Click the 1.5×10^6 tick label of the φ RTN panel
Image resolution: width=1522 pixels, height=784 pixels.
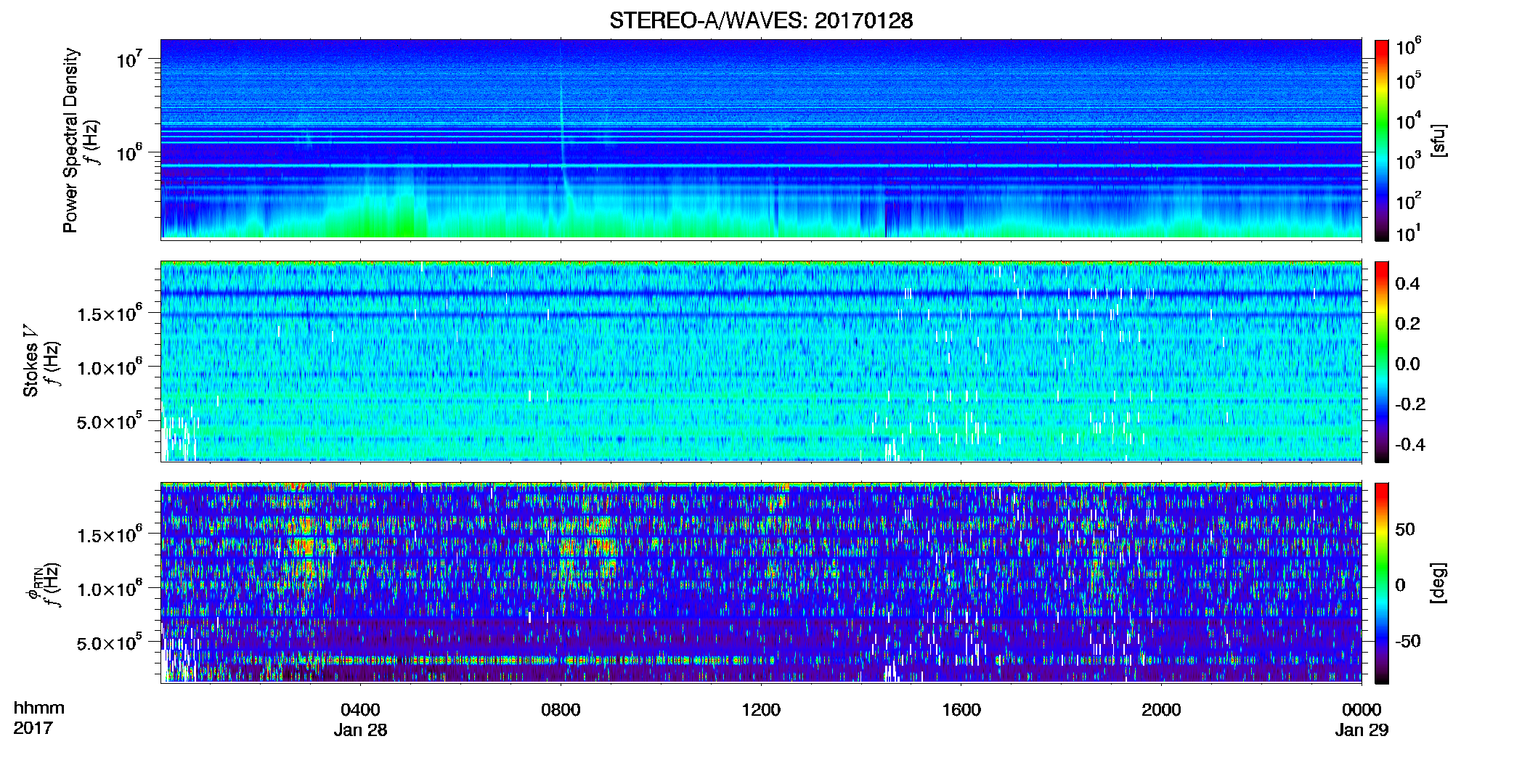109,534
